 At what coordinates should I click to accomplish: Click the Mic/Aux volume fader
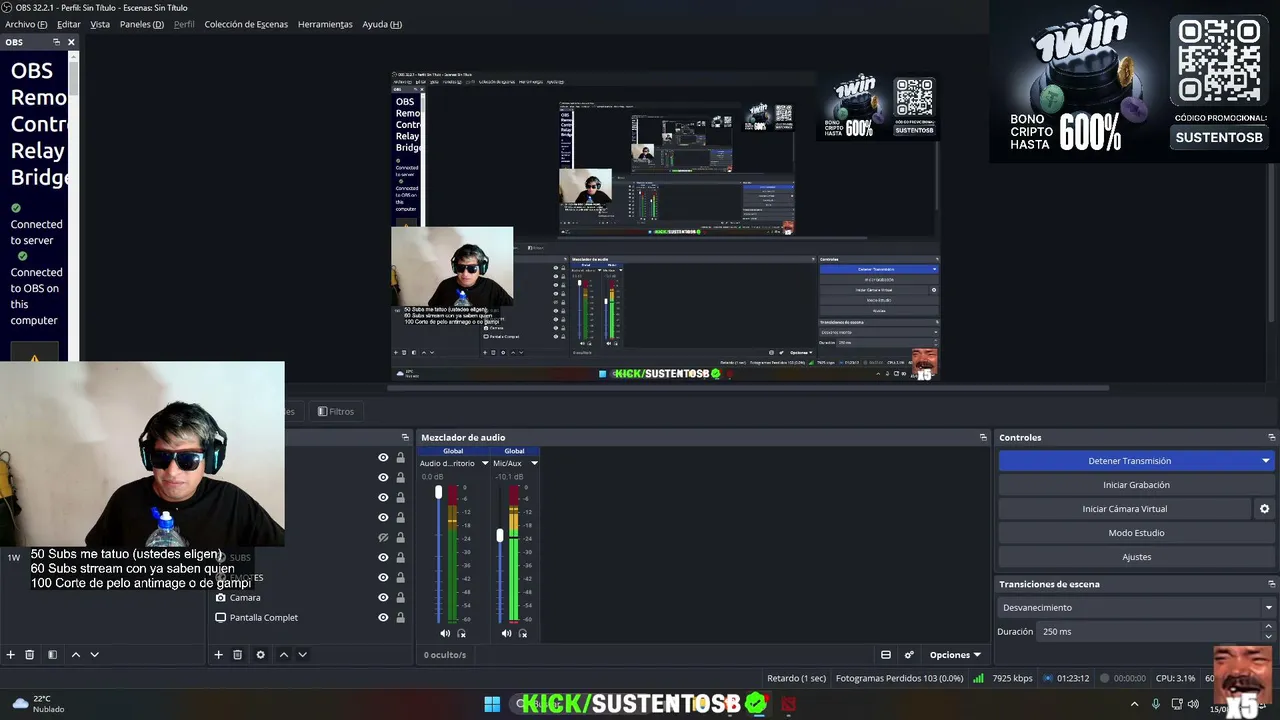point(500,536)
